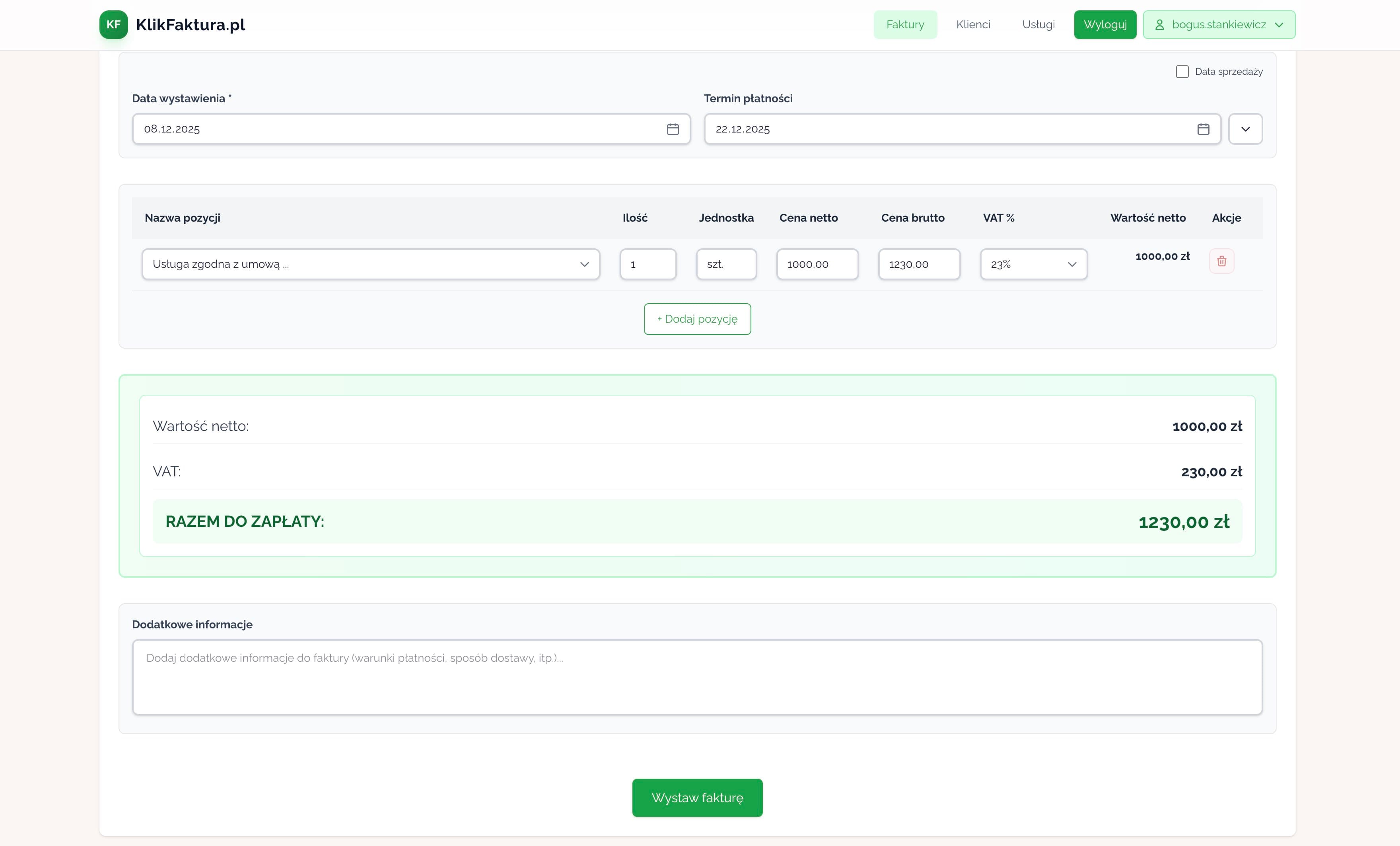The width and height of the screenshot is (1400, 846).
Task: Open bogus.stankiewicz account menu
Action: pos(1219,25)
